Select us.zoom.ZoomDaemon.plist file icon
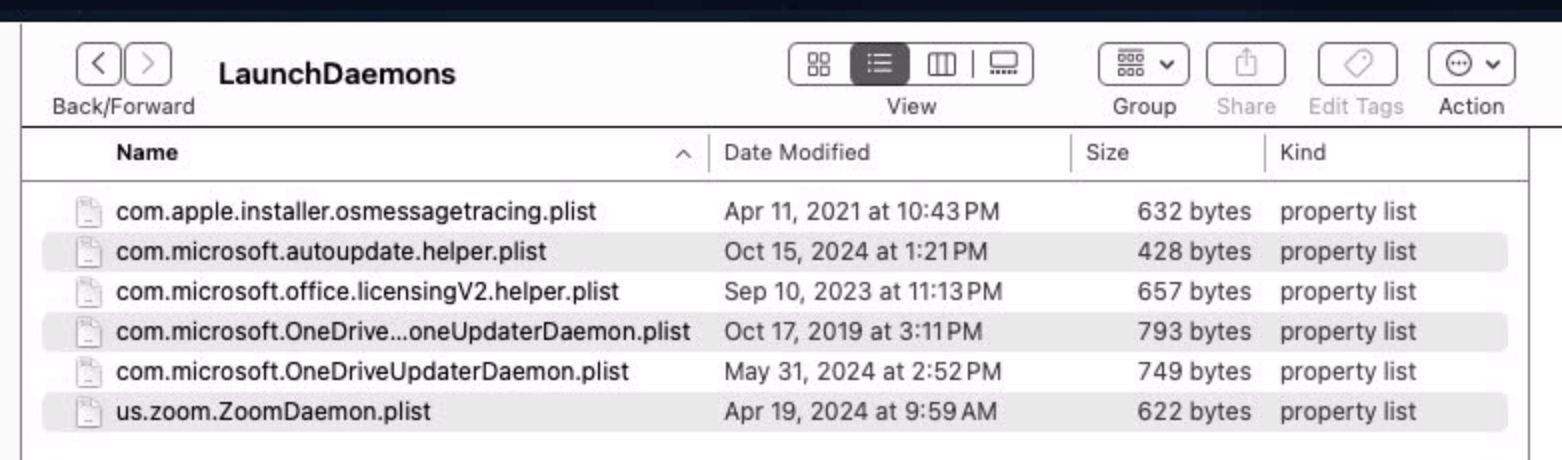Image resolution: width=1562 pixels, height=460 pixels. tap(90, 411)
